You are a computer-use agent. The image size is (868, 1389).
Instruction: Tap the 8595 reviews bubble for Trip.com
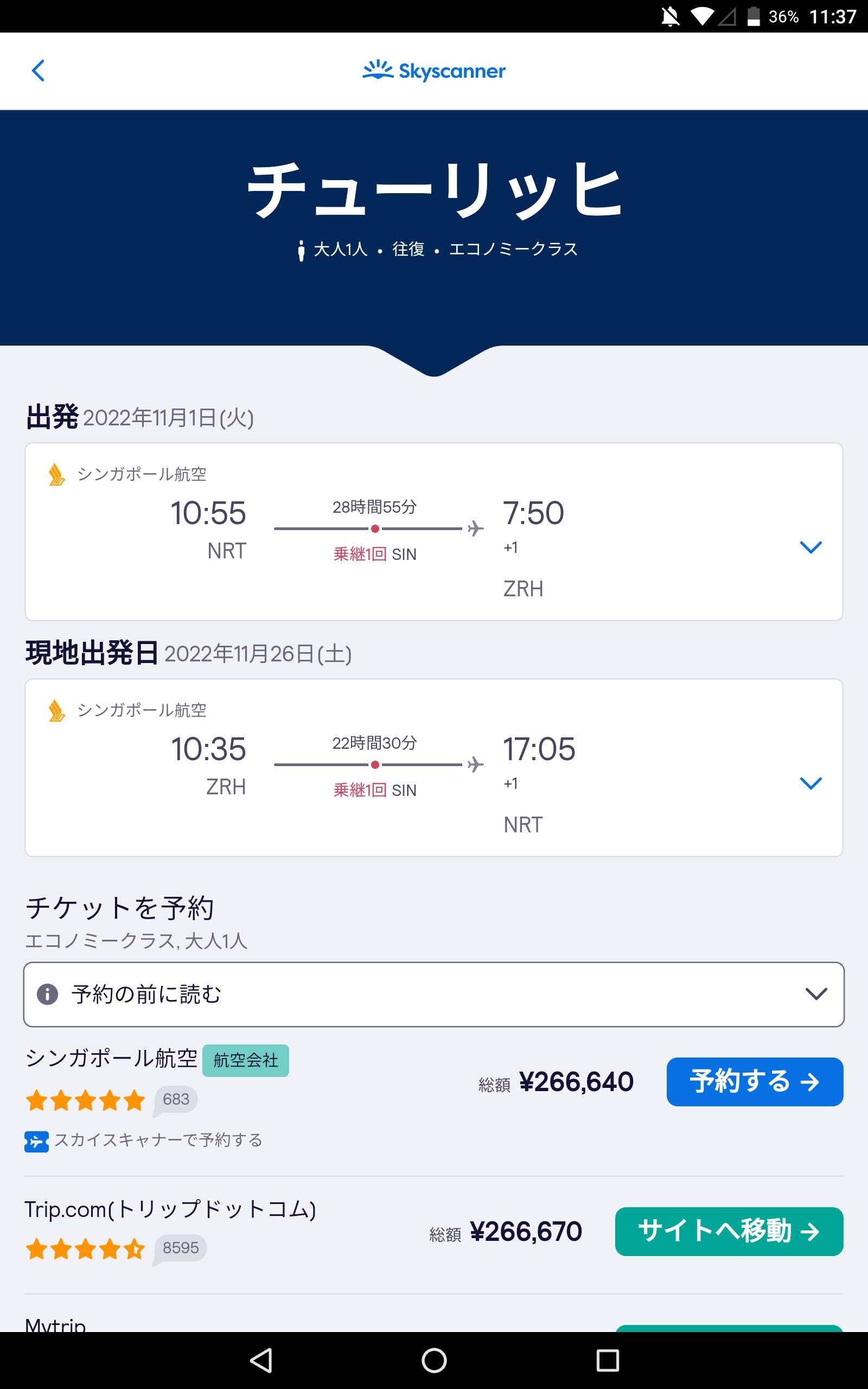point(180,1248)
